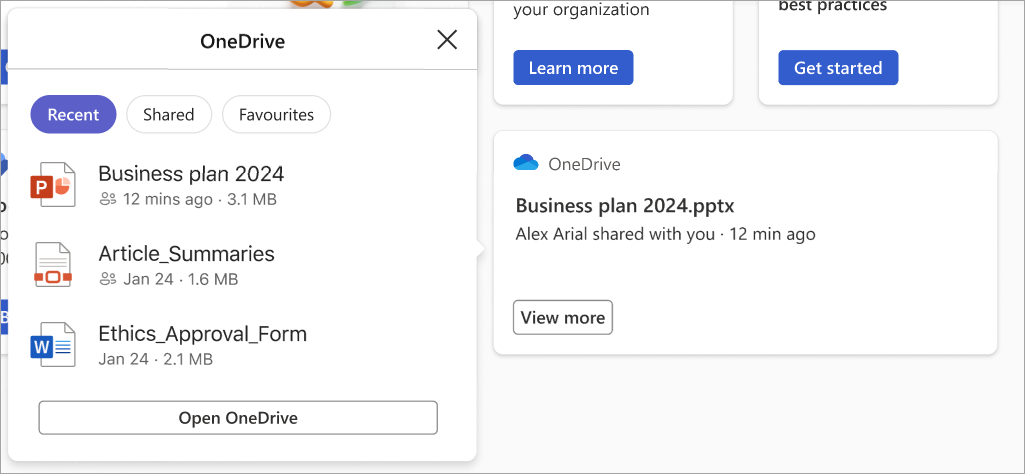Image resolution: width=1025 pixels, height=474 pixels.
Task: Click the PowerPoint icon for Business plan 2024
Action: [53, 185]
